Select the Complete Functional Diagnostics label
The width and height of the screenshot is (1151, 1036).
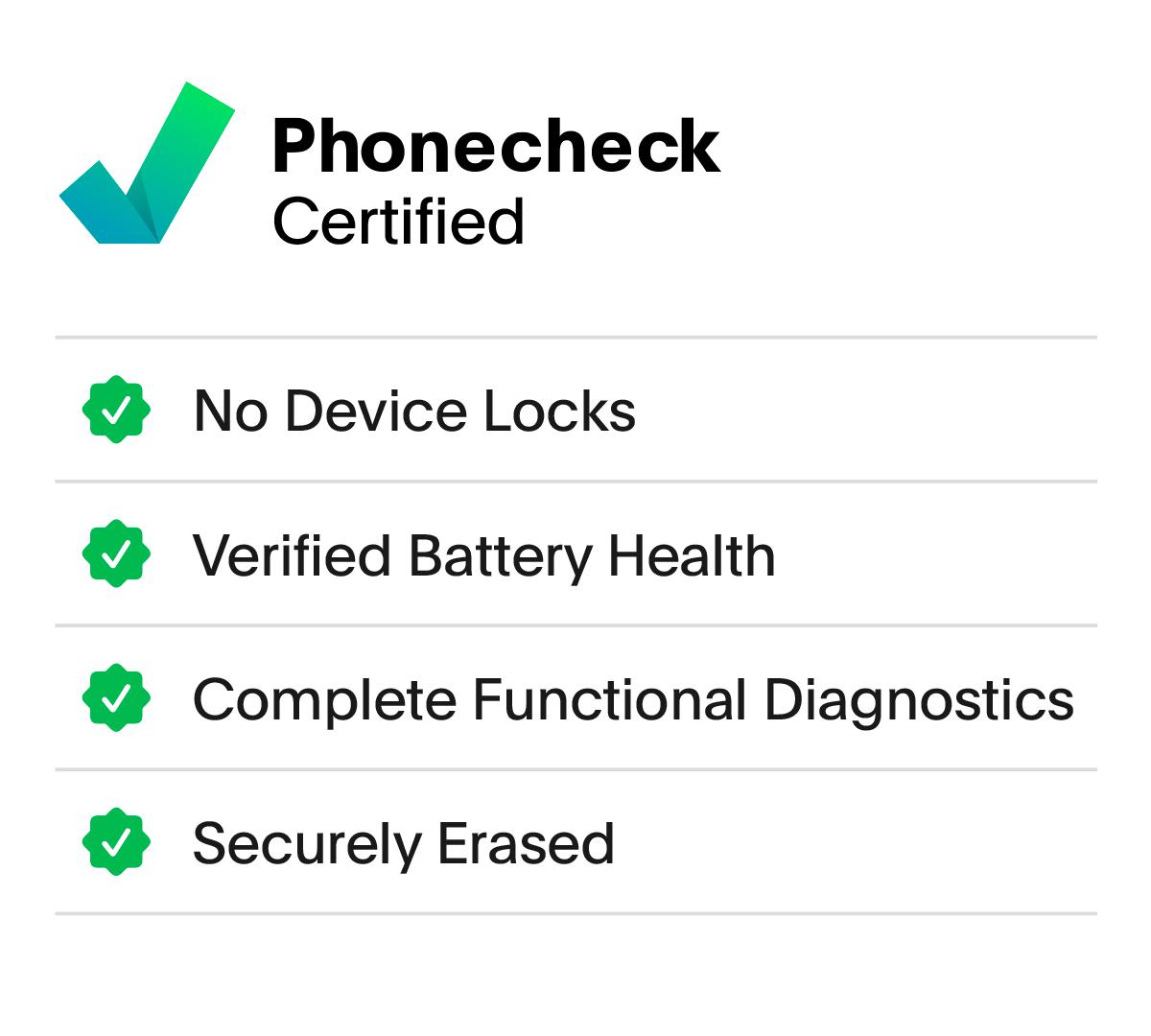click(633, 699)
